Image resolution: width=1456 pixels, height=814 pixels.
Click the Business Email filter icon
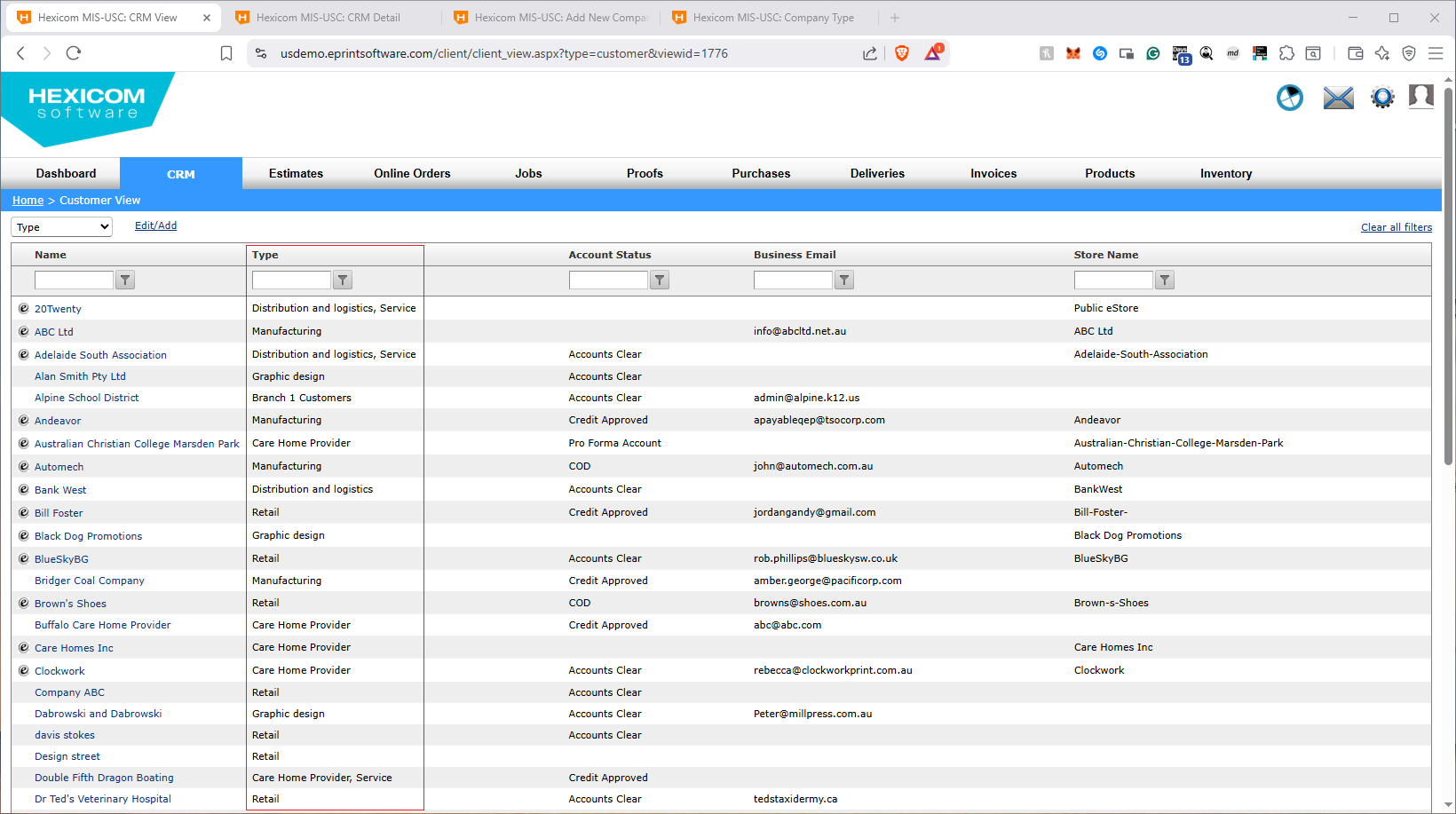click(x=844, y=281)
